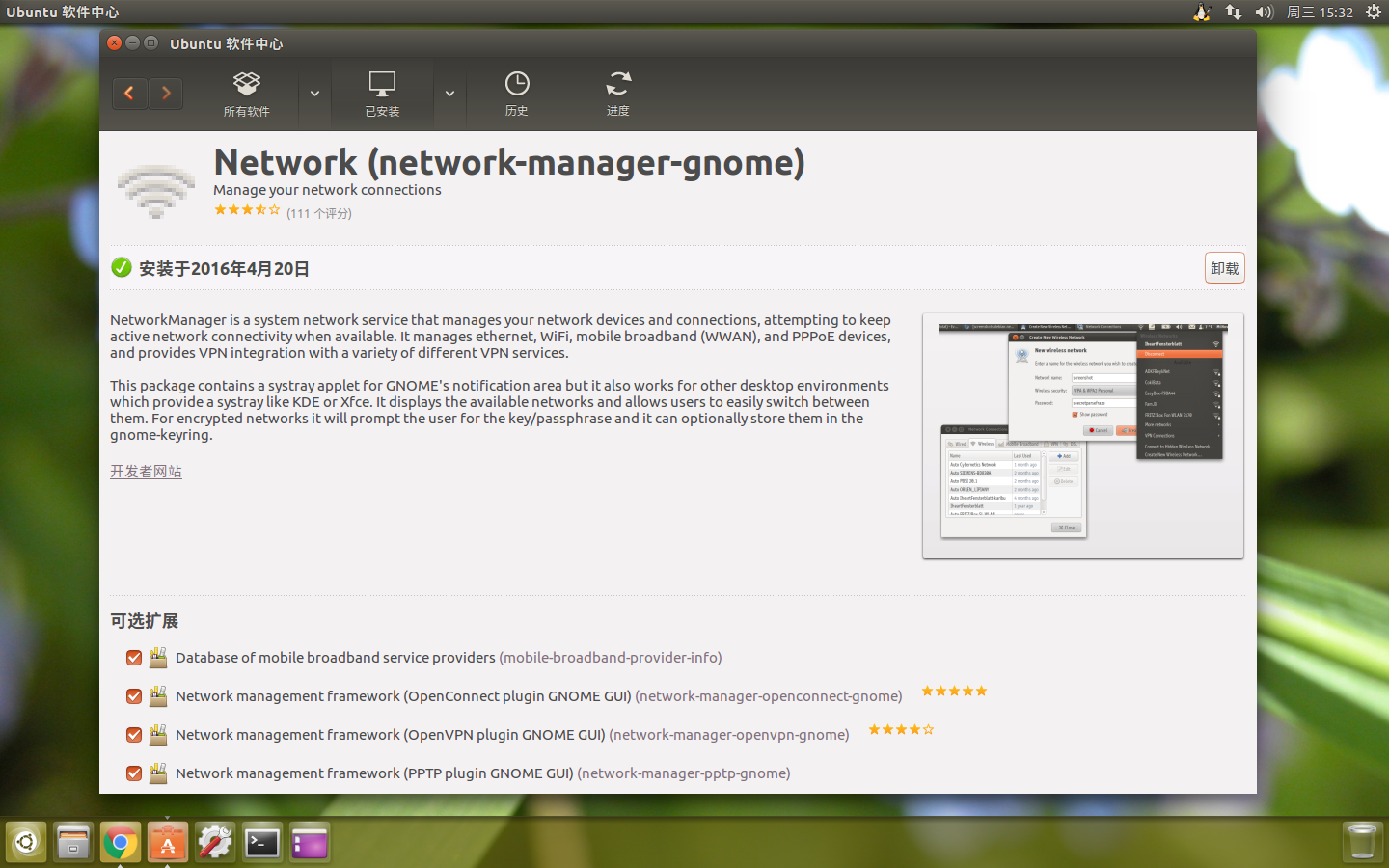Open the system power gear menu
1389x868 pixels.
click(x=1374, y=12)
